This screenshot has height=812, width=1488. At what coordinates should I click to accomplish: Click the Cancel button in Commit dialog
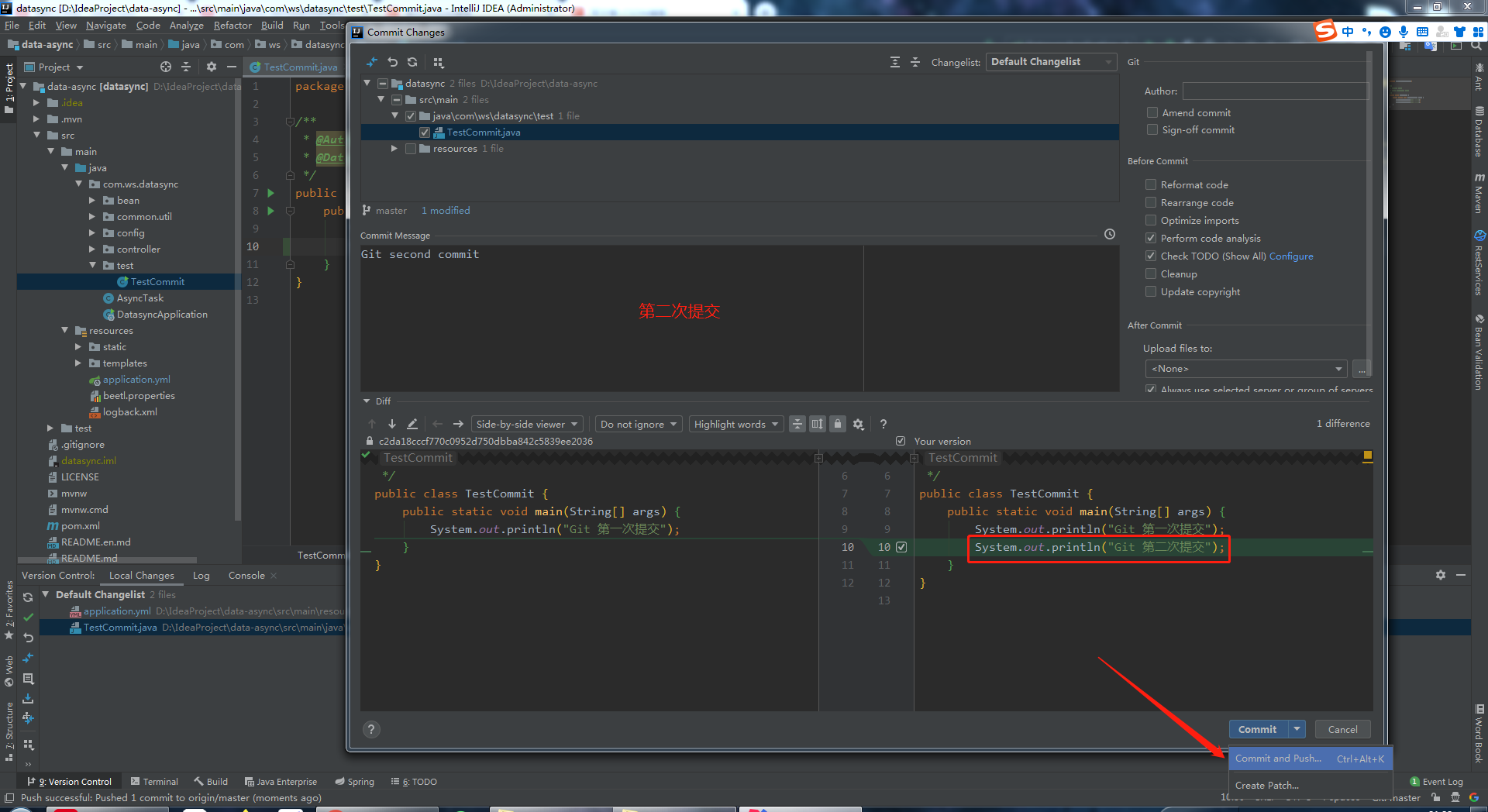point(1342,729)
